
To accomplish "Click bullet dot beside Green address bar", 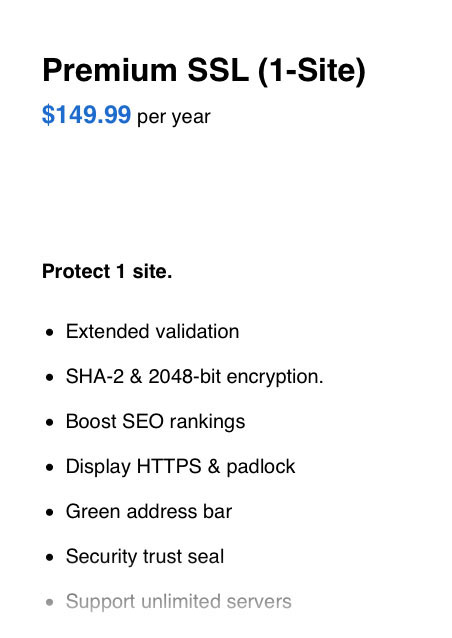I will [50, 512].
